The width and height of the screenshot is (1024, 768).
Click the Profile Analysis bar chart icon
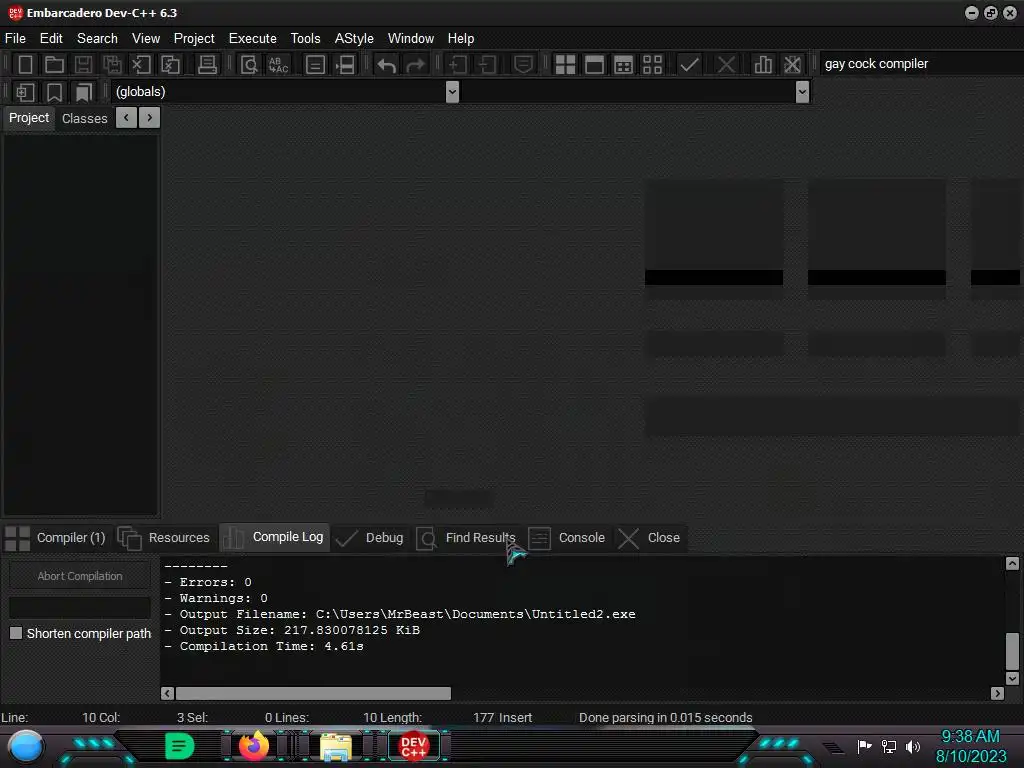(x=763, y=65)
